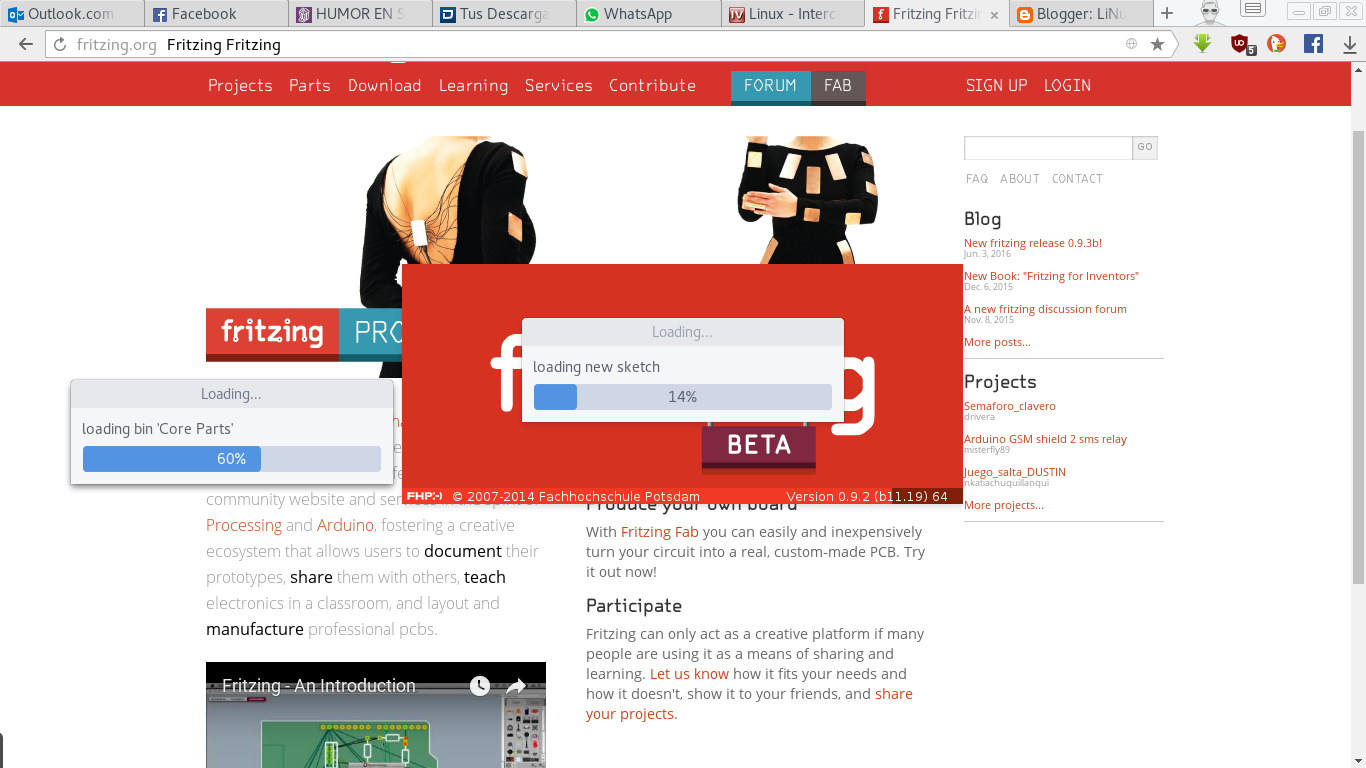This screenshot has width=1366, height=768.
Task: Switch to the Linux - Interc tab
Action: (792, 14)
